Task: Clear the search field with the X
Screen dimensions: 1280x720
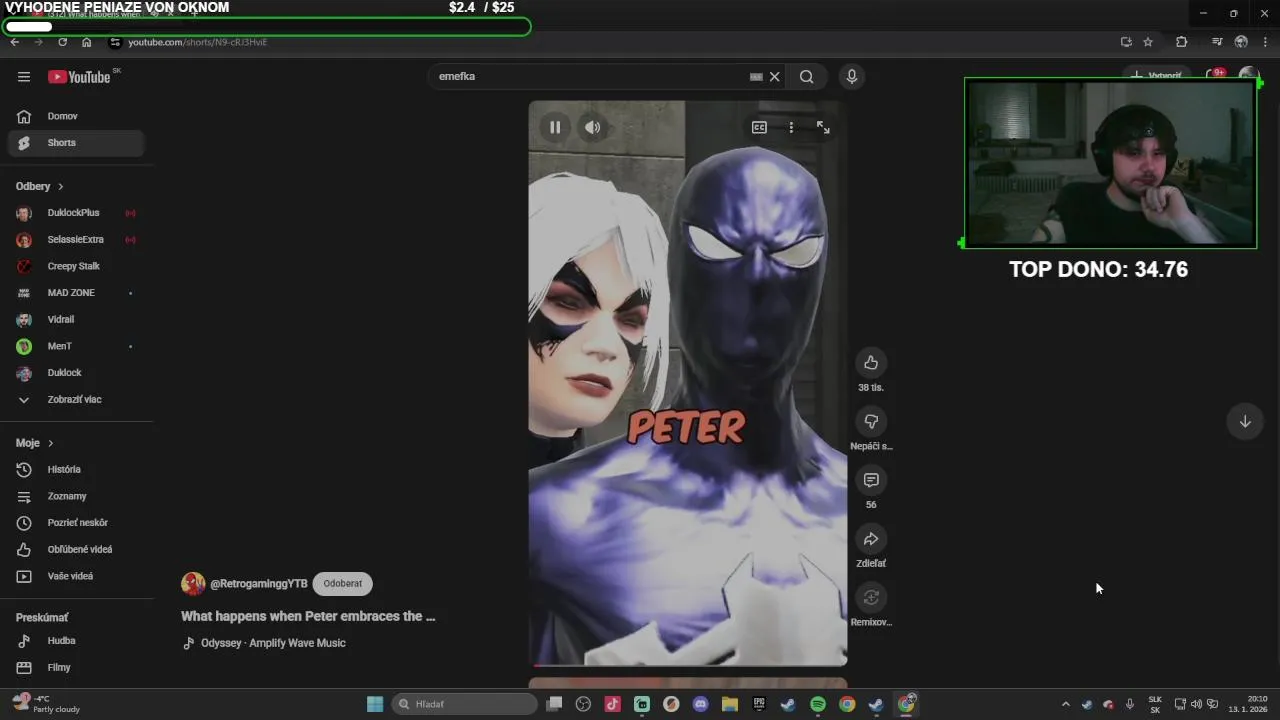Action: pos(774,77)
